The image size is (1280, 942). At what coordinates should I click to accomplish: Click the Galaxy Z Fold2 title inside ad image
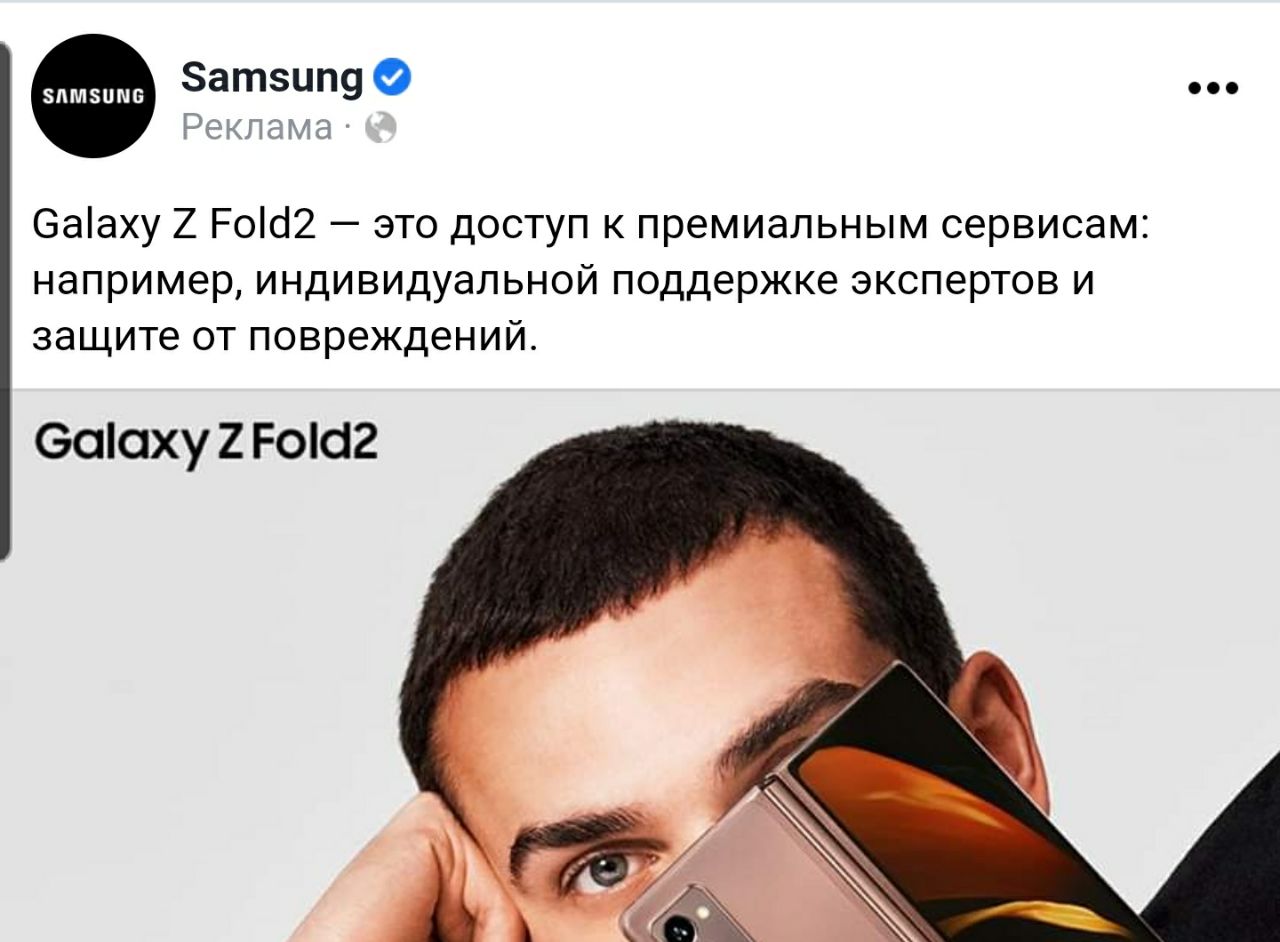point(206,441)
